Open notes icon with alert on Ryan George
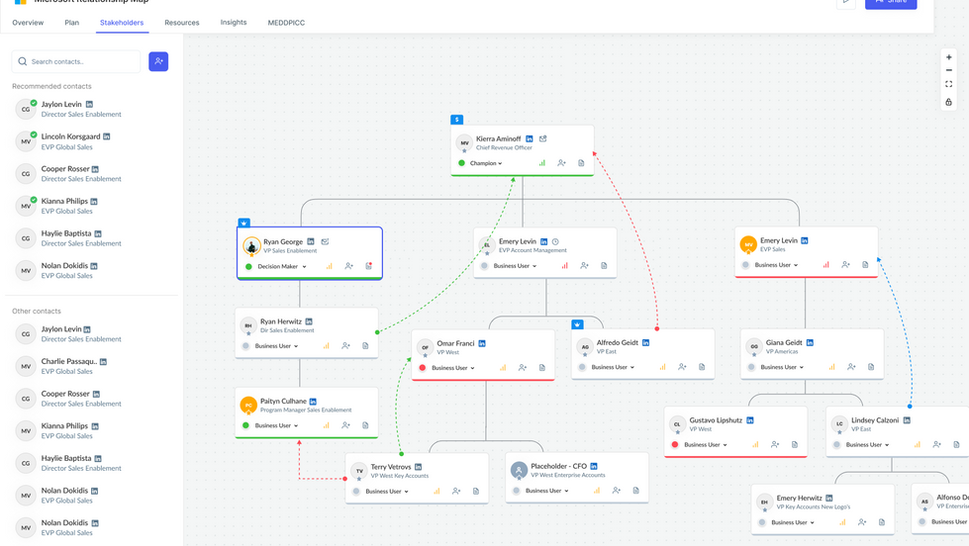Screen dimensions: 969x546 (x=368, y=266)
